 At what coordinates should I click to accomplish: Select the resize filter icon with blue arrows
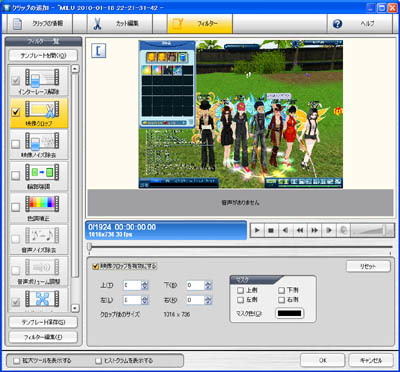pos(42,299)
